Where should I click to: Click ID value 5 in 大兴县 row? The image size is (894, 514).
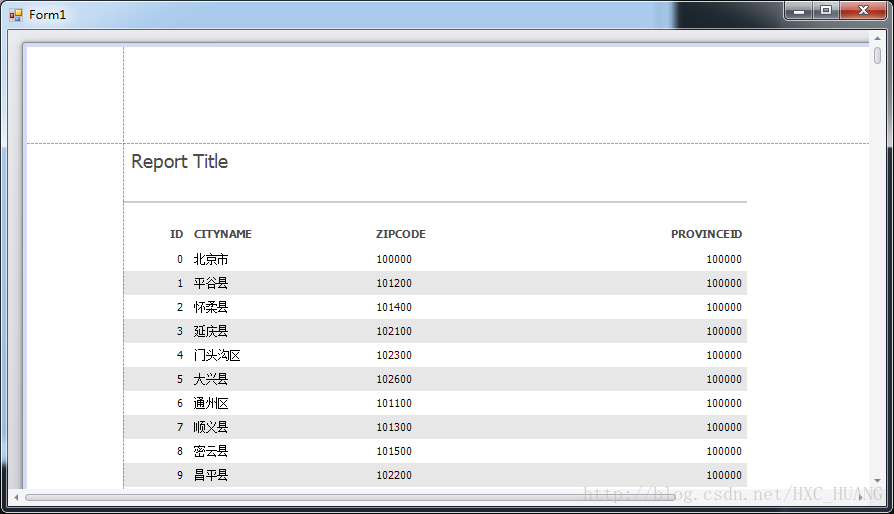(180, 379)
